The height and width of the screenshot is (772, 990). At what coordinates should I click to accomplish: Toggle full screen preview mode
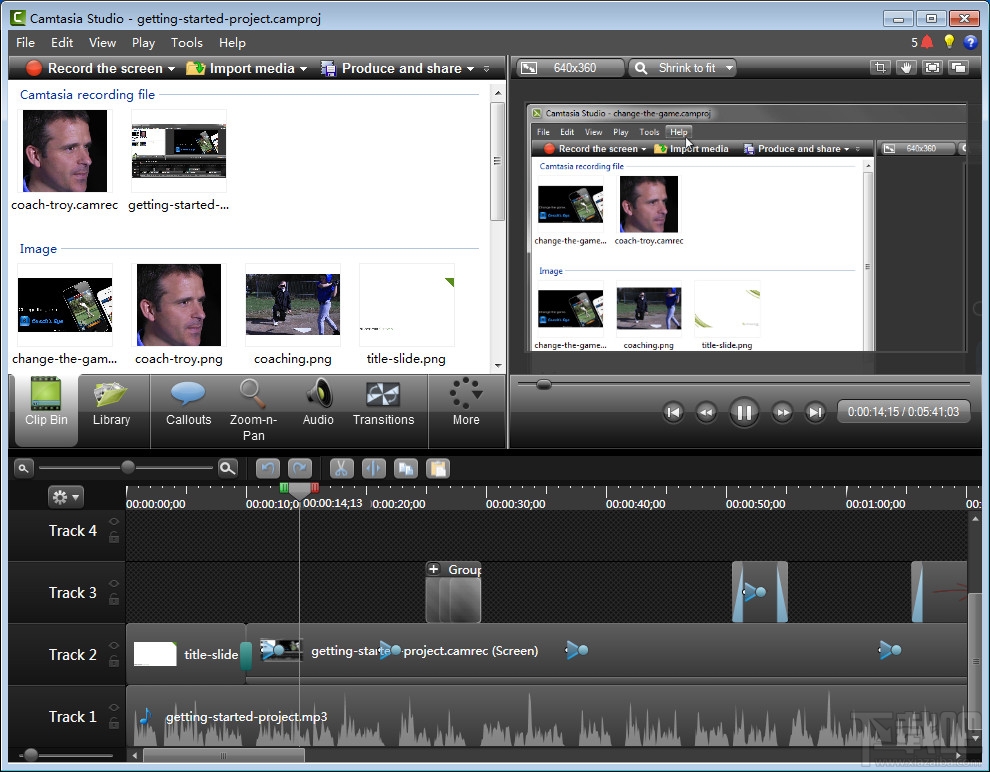click(932, 68)
